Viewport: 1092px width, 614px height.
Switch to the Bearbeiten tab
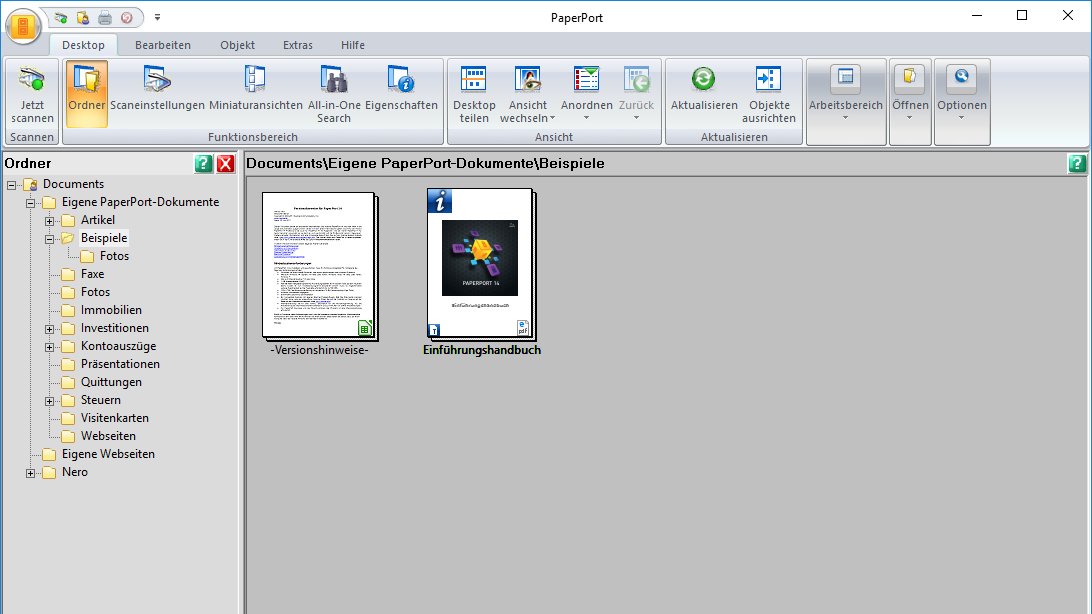click(163, 45)
